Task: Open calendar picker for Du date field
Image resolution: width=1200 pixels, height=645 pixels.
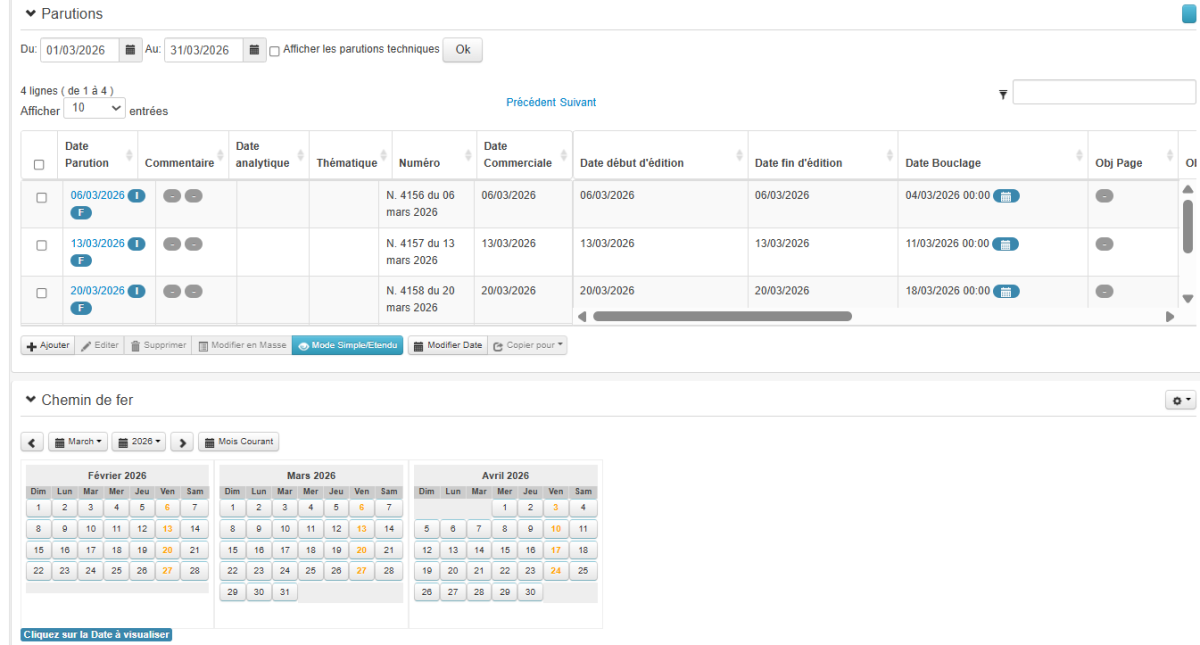Action: (x=131, y=49)
